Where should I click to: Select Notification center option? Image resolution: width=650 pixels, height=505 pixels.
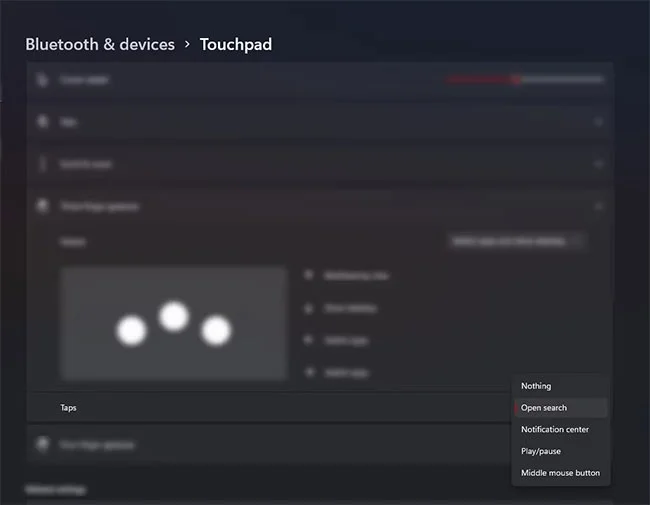coord(555,430)
